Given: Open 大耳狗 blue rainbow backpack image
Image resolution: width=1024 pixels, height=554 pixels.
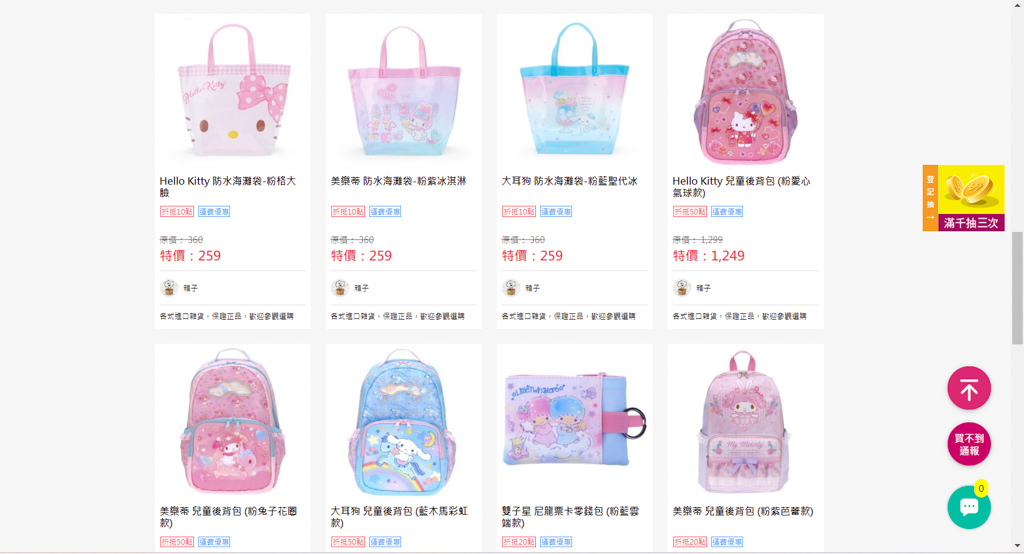Looking at the screenshot, I should pyautogui.click(x=404, y=421).
